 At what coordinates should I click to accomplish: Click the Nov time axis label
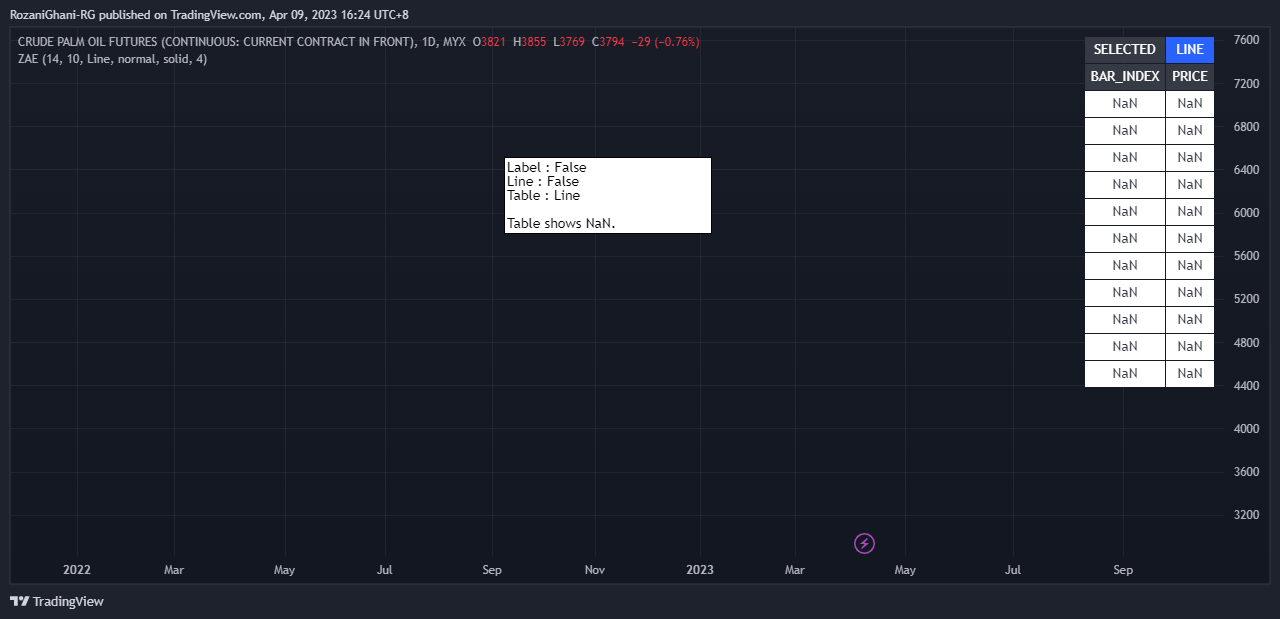(x=595, y=570)
